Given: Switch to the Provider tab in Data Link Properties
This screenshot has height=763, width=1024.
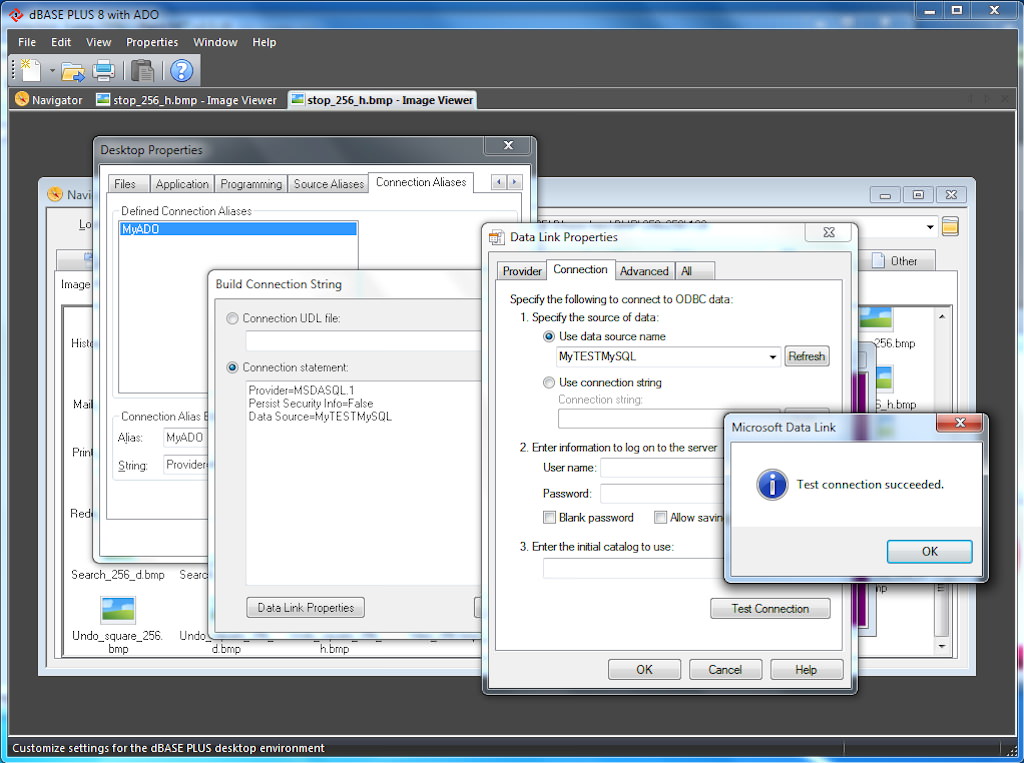Looking at the screenshot, I should click(522, 271).
